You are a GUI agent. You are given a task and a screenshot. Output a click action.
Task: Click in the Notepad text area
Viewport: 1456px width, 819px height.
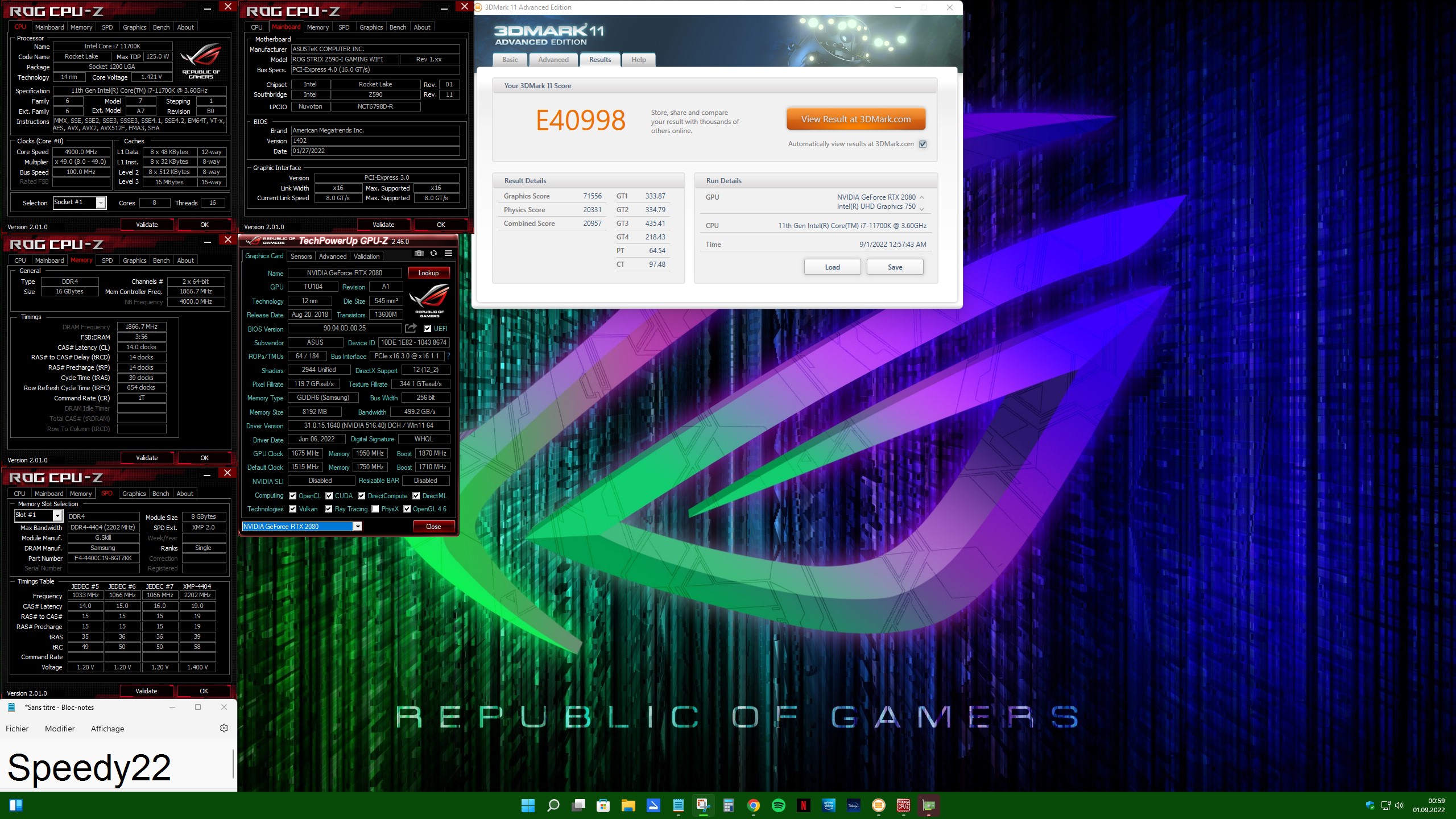tap(117, 764)
